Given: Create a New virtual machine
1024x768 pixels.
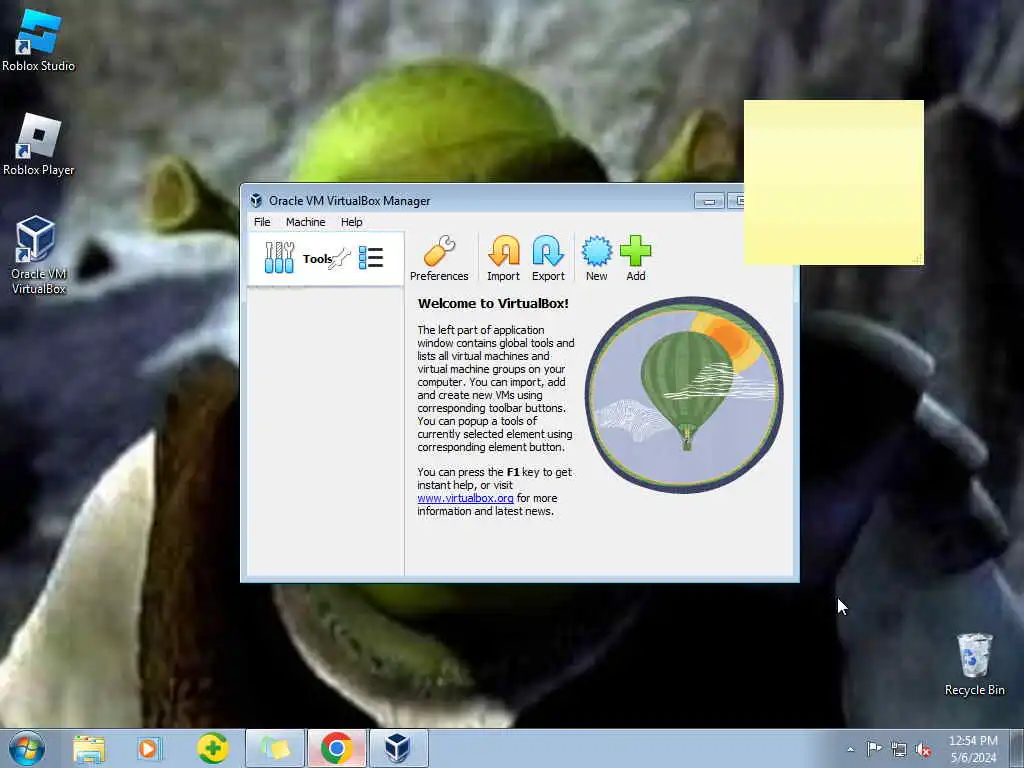Looking at the screenshot, I should coord(596,259).
